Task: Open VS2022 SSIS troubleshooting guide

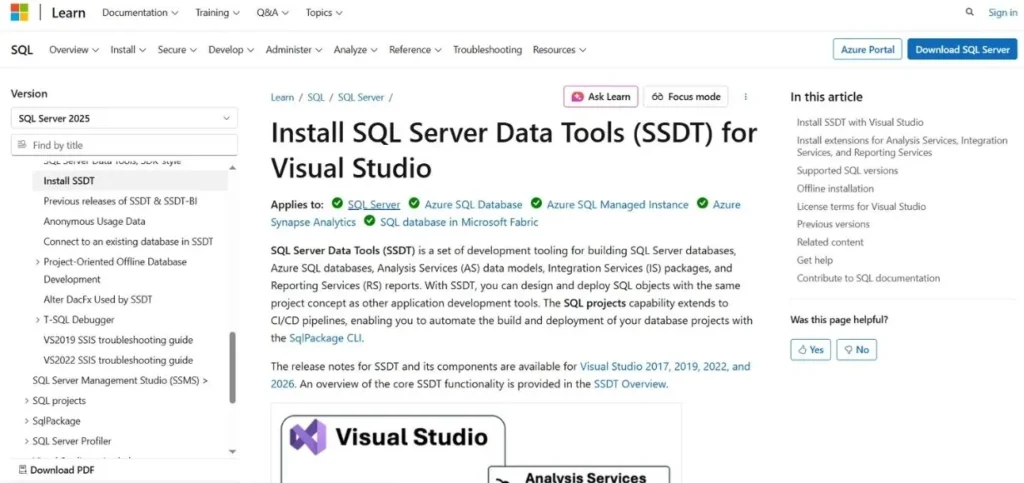Action: tap(118, 360)
